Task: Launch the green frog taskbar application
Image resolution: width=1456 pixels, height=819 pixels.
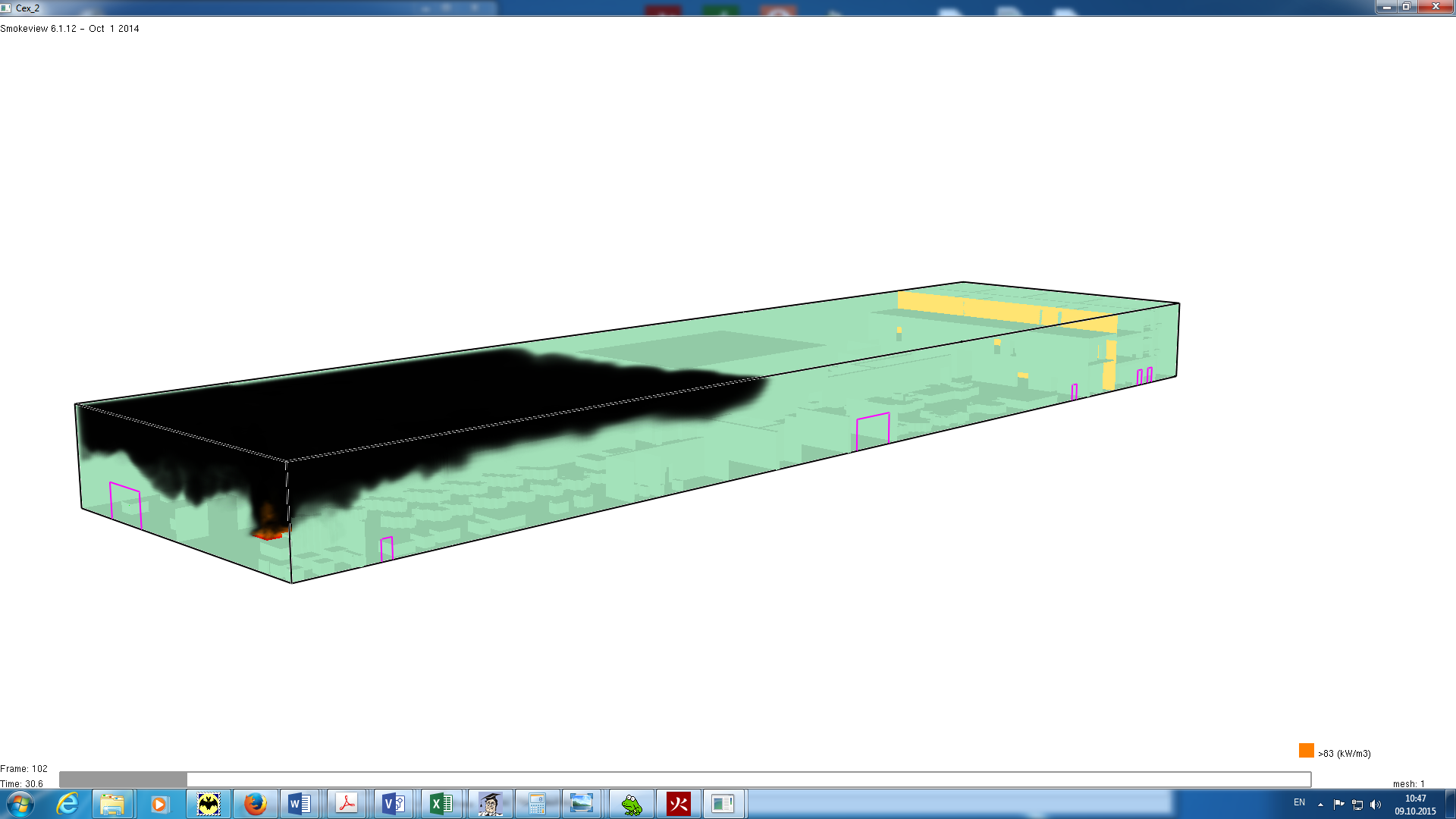Action: (631, 804)
